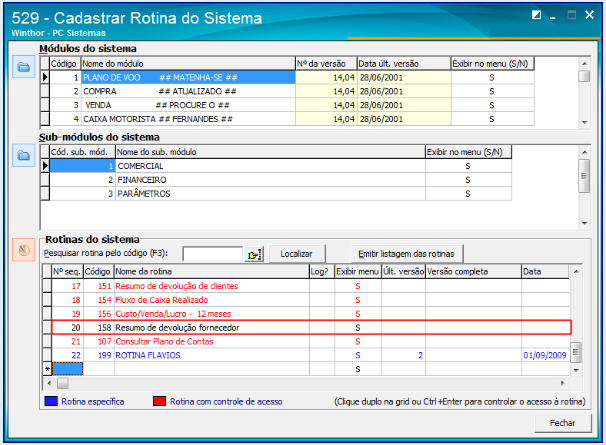Viewport: 606px width, 445px height.
Task: Click the Data últ. versão column header
Action: (404, 64)
